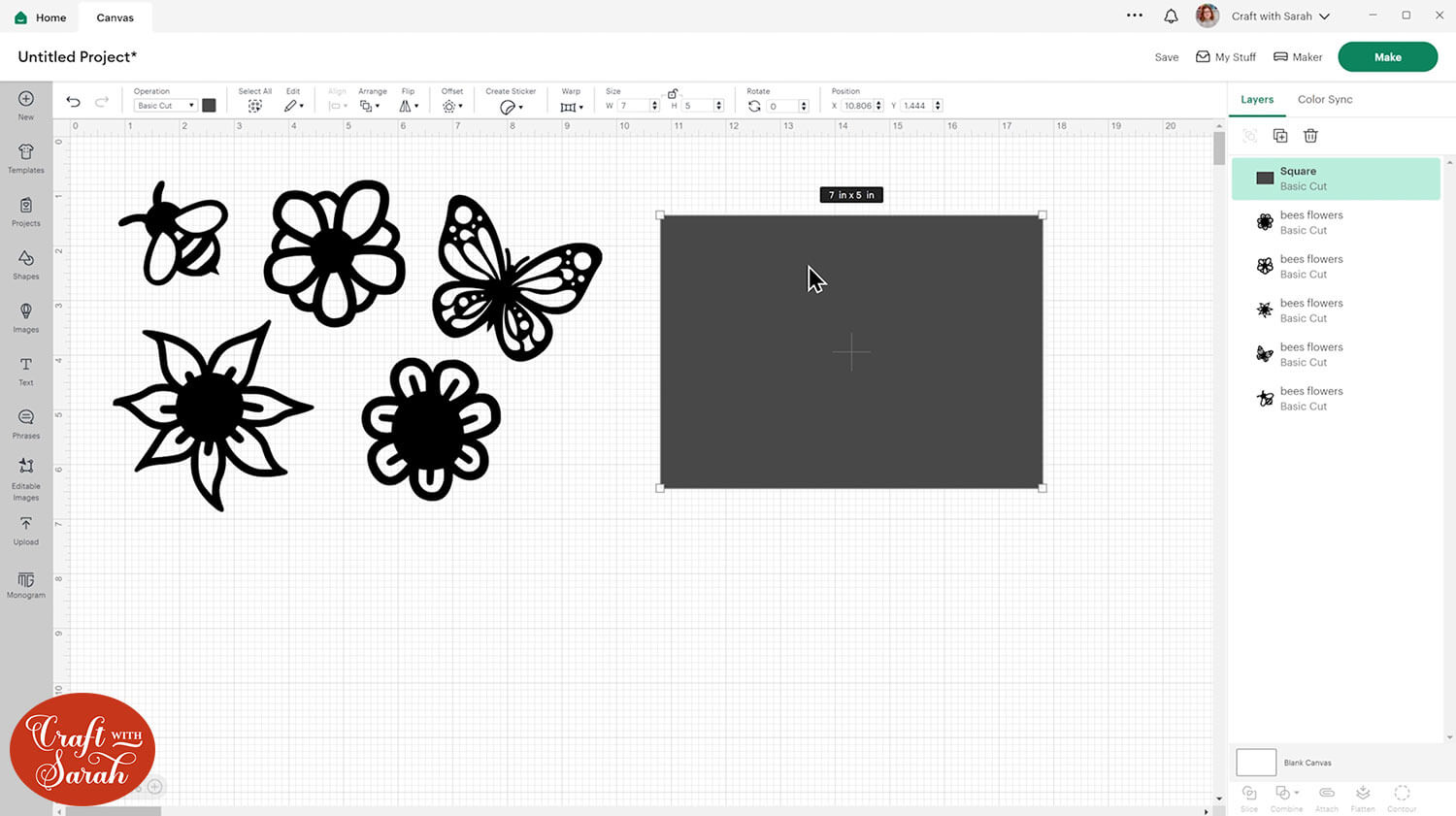This screenshot has height=816, width=1456.
Task: Click the operation color swatch in toolbar
Action: coord(209,106)
